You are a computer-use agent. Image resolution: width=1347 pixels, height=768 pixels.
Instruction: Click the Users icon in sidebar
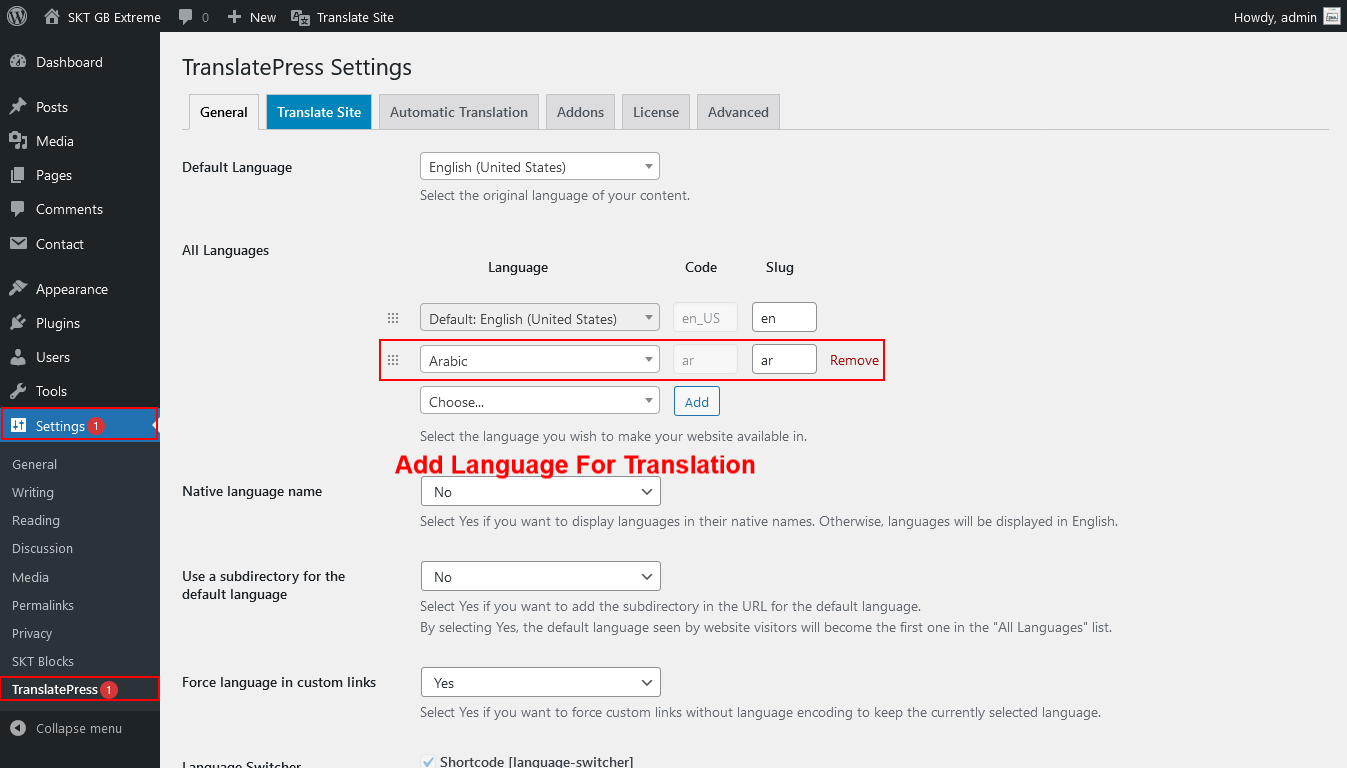(18, 357)
